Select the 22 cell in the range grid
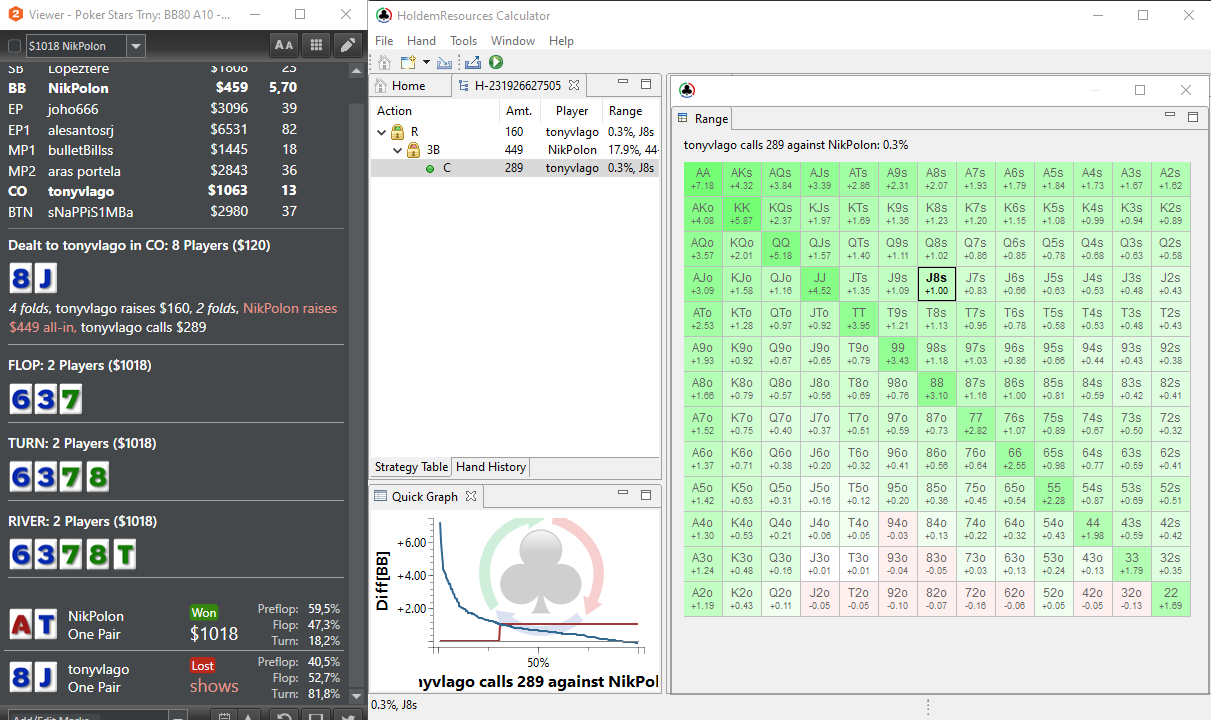The height and width of the screenshot is (720, 1211). click(1170, 597)
